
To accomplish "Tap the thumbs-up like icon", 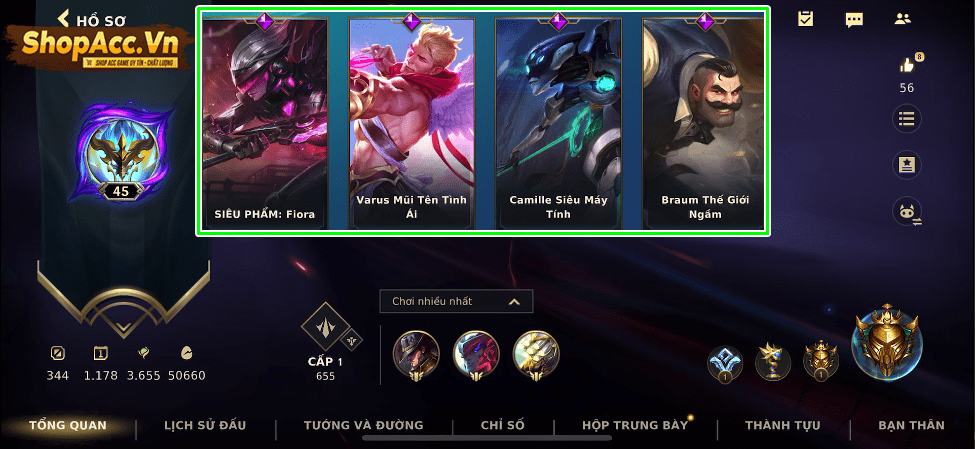I will click(x=908, y=64).
